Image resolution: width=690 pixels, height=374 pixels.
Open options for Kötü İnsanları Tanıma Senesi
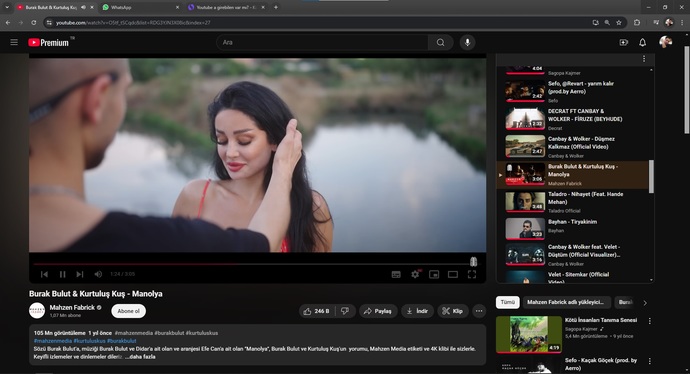point(650,321)
